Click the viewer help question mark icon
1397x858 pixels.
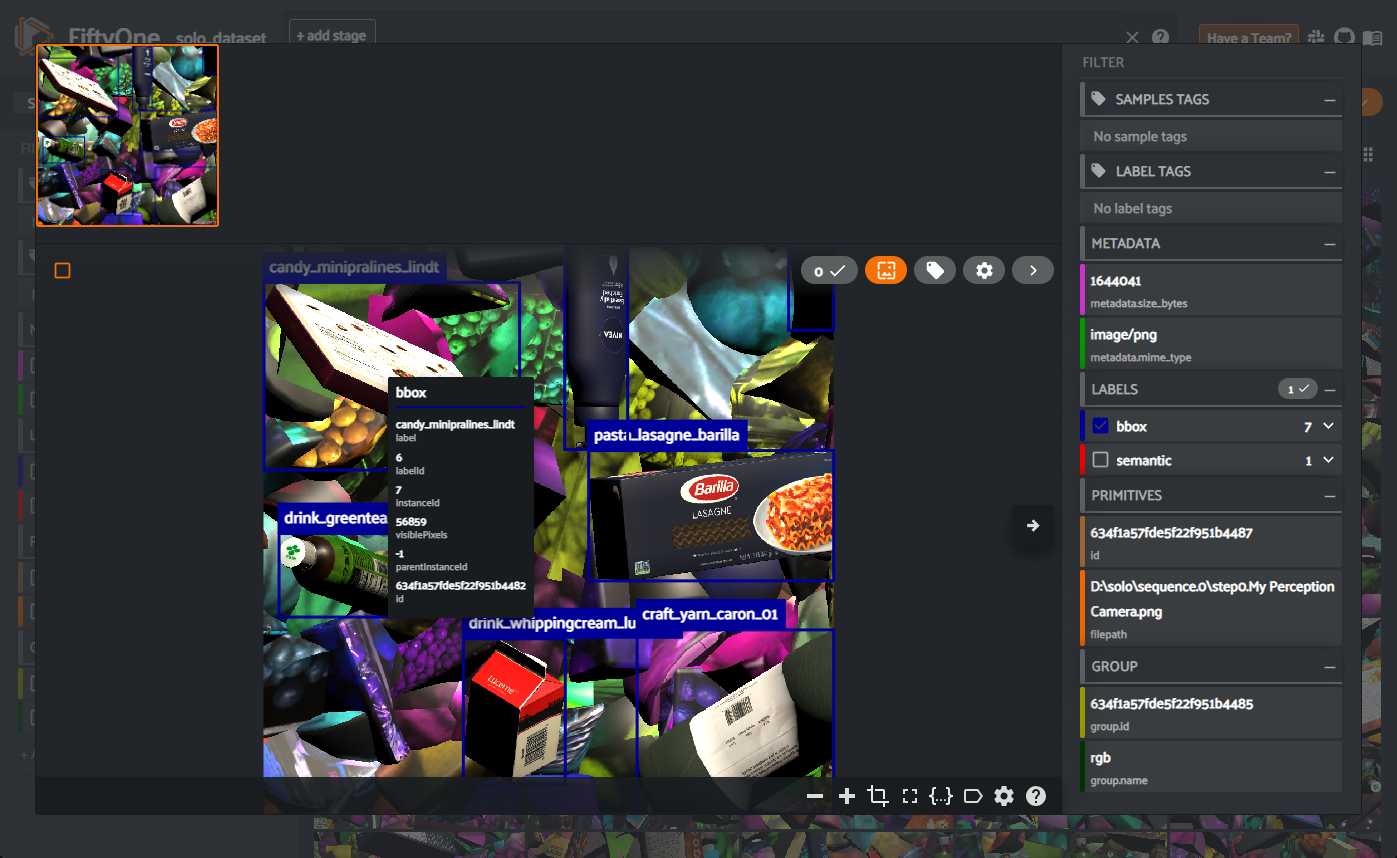coord(1036,796)
